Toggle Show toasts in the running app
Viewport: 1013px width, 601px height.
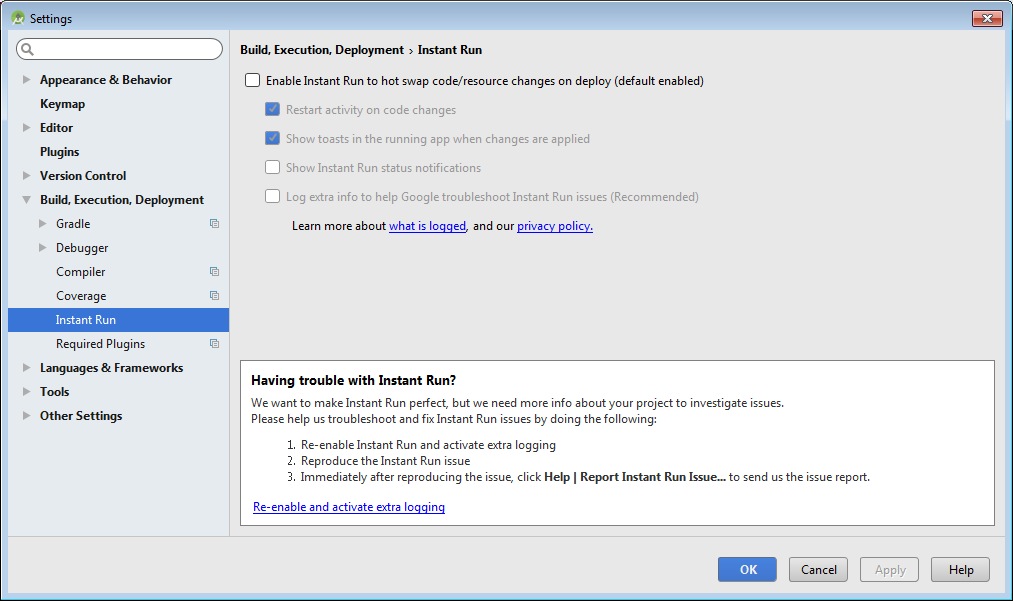tap(272, 138)
